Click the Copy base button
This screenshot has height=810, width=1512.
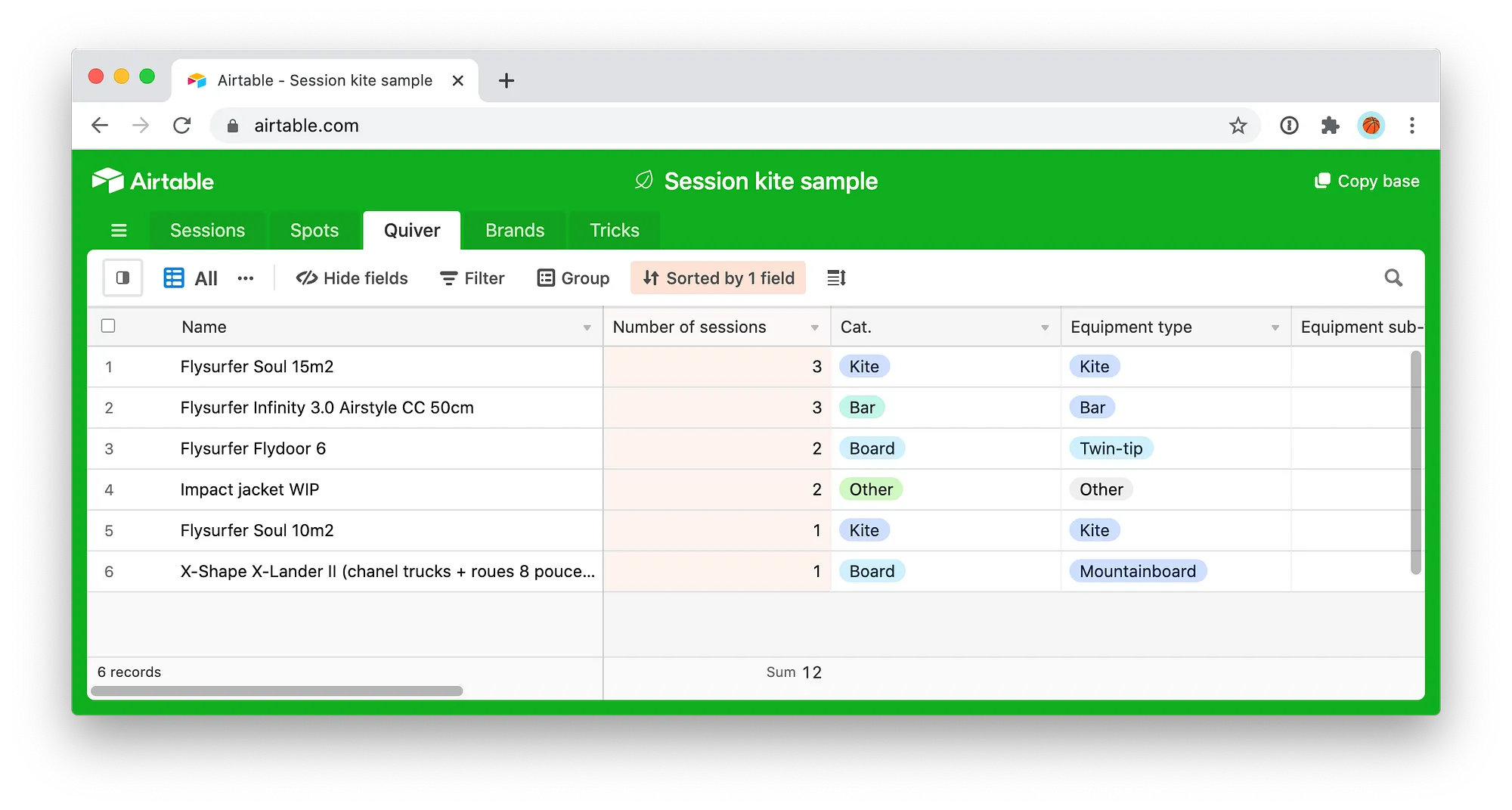[1367, 182]
